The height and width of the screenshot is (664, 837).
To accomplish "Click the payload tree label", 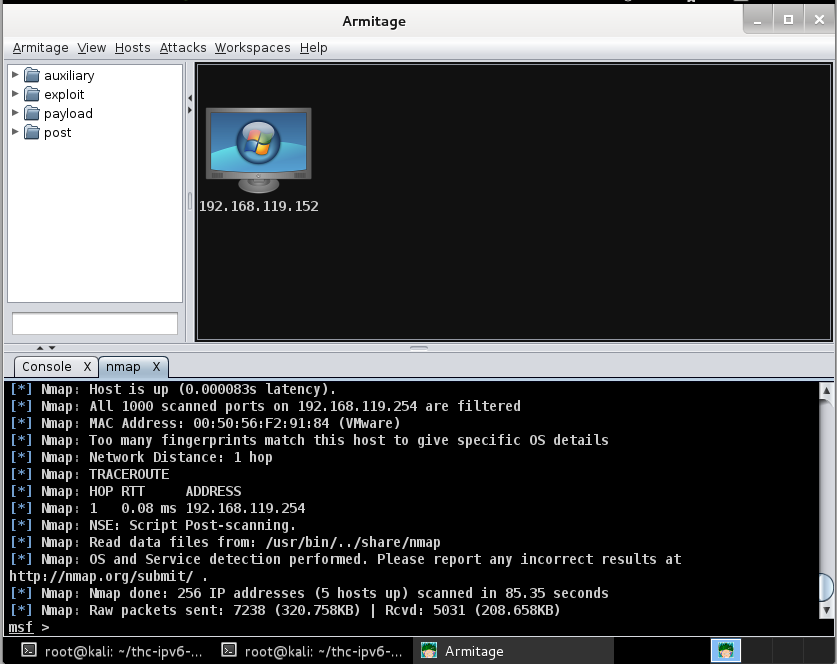I will coord(68,114).
